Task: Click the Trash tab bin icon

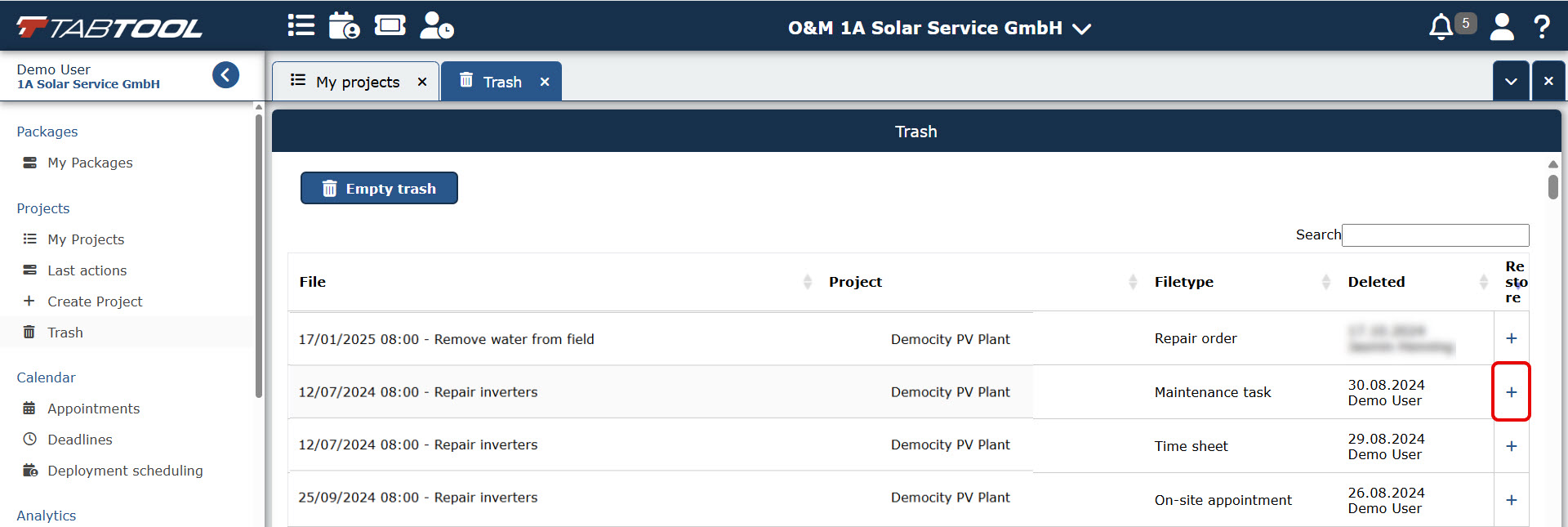Action: pos(466,80)
